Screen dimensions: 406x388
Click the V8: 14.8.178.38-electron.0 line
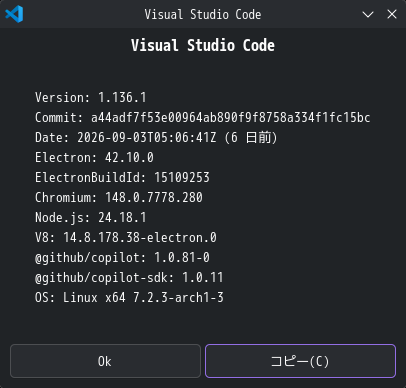[x=126, y=238]
